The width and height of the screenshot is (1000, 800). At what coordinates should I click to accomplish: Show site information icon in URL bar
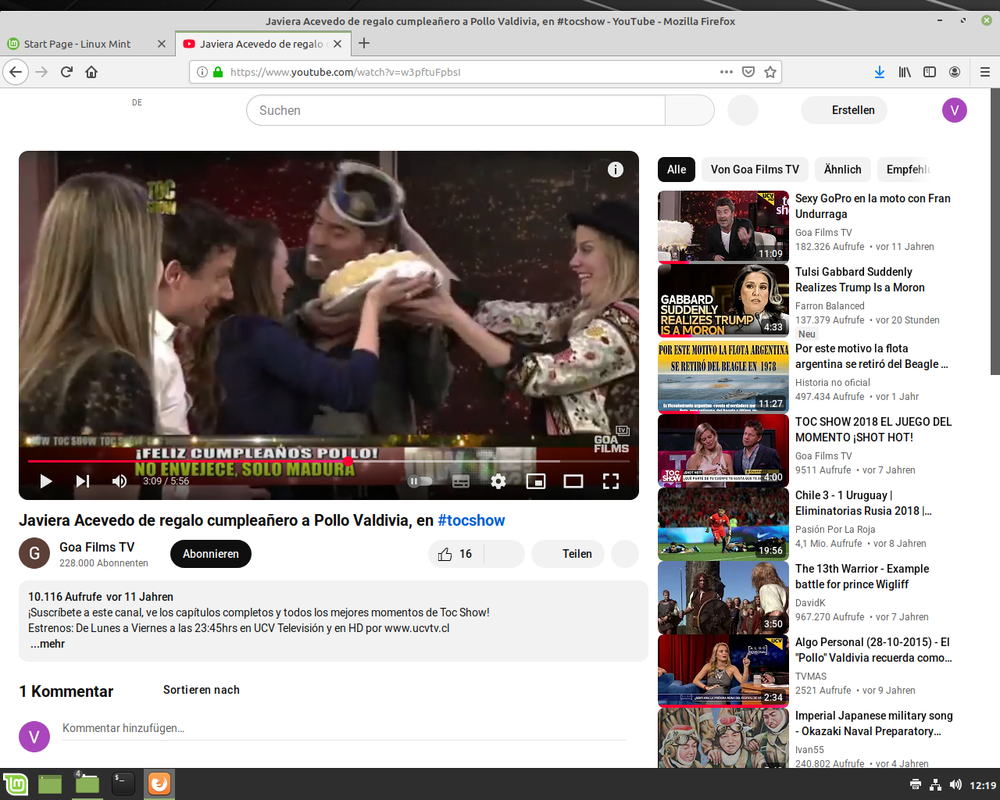[x=202, y=72]
